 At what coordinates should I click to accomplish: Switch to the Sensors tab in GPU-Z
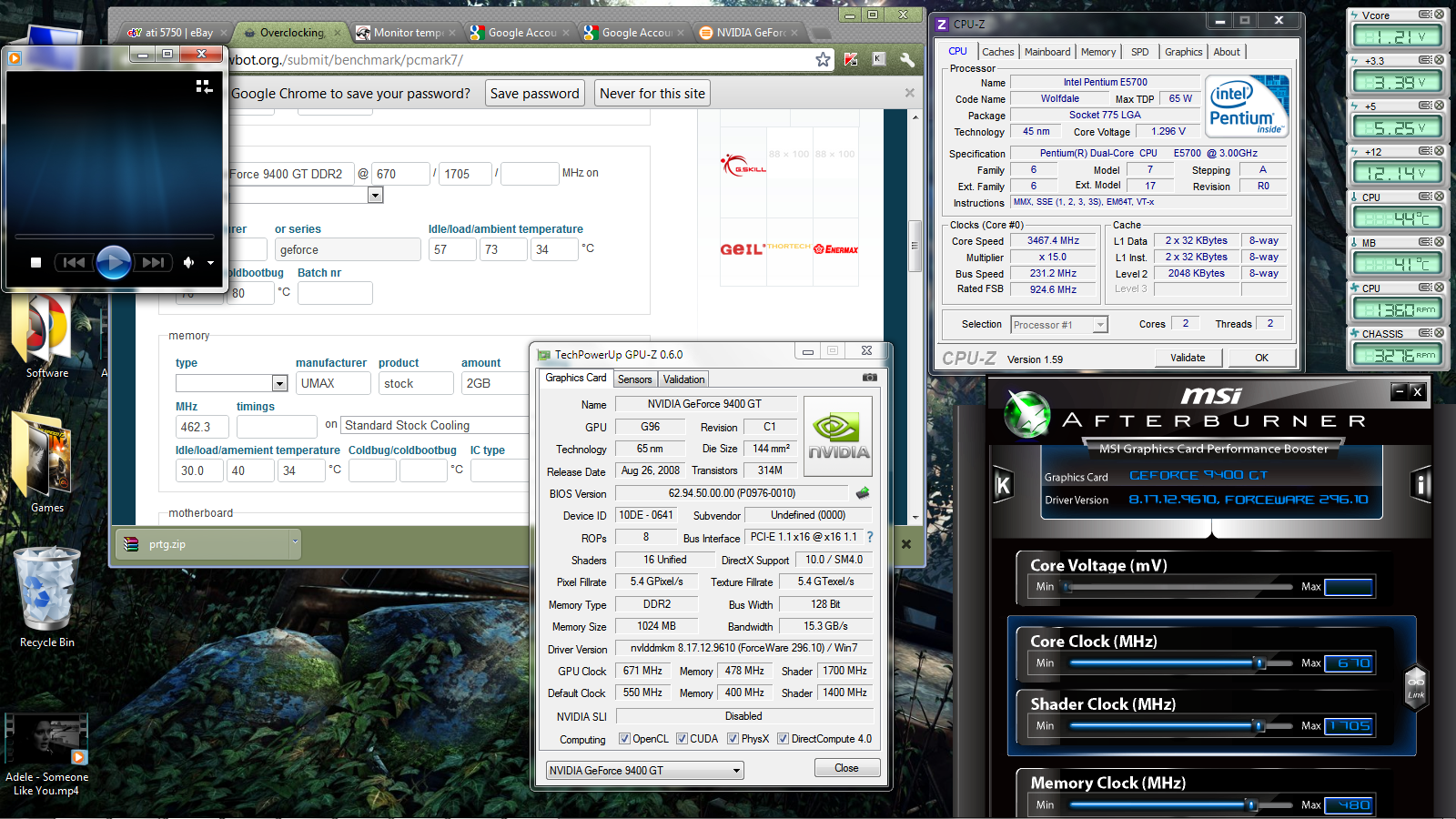tap(634, 379)
